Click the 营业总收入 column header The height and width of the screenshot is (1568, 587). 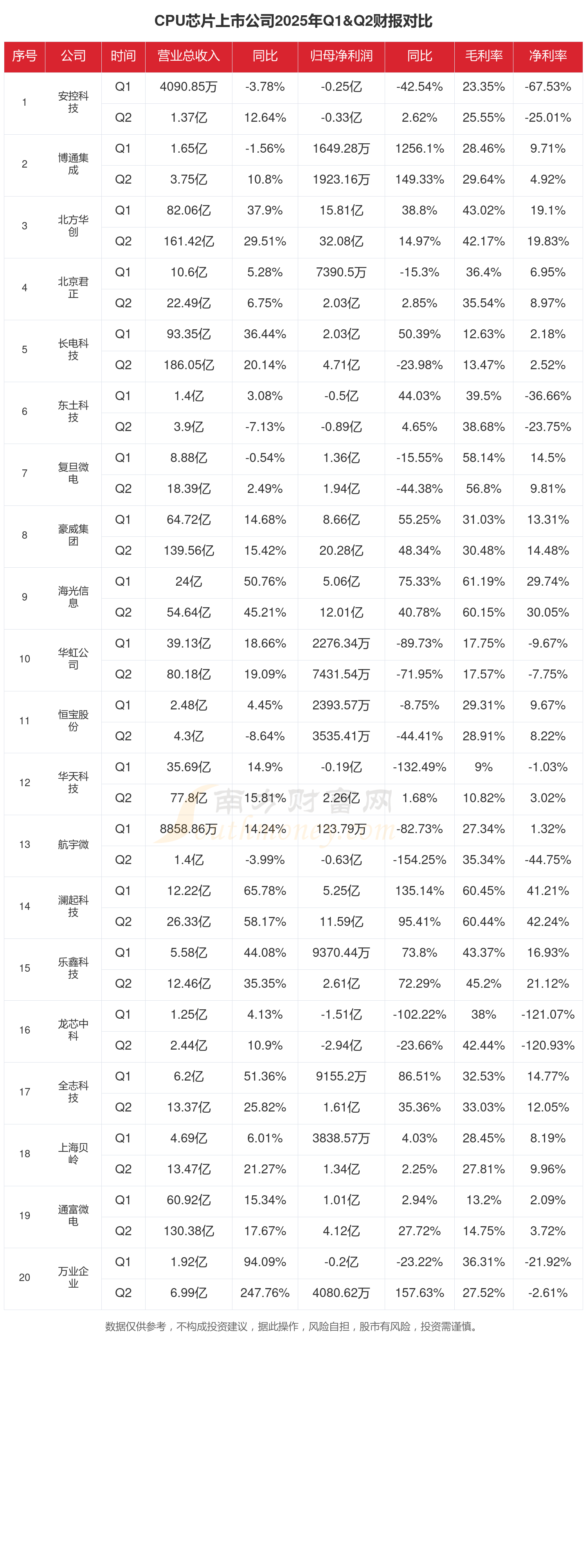point(189,56)
